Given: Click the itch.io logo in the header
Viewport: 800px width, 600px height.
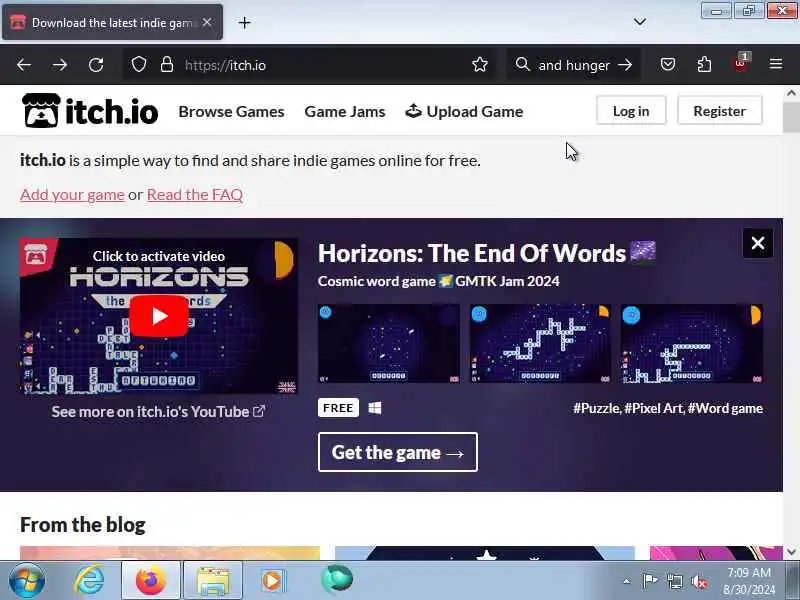Looking at the screenshot, I should (x=90, y=111).
